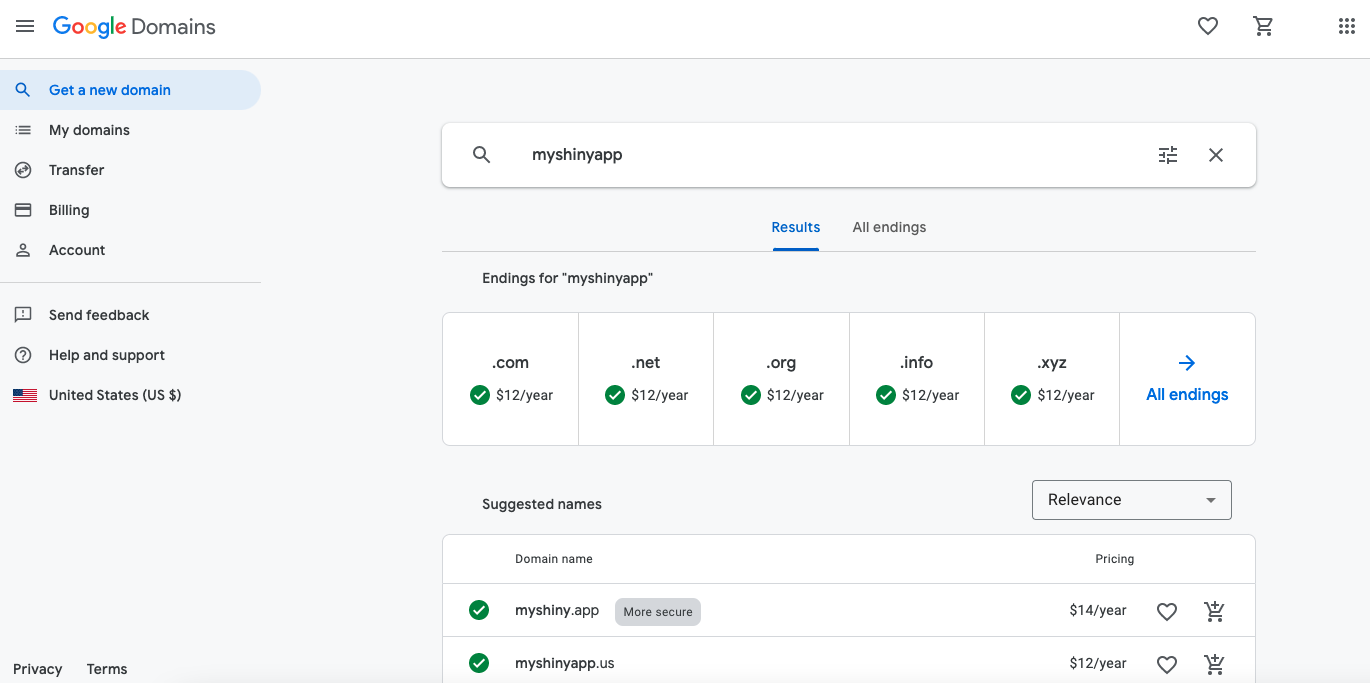The height and width of the screenshot is (683, 1370).
Task: Open favorites heart icon in header
Action: [x=1208, y=27]
